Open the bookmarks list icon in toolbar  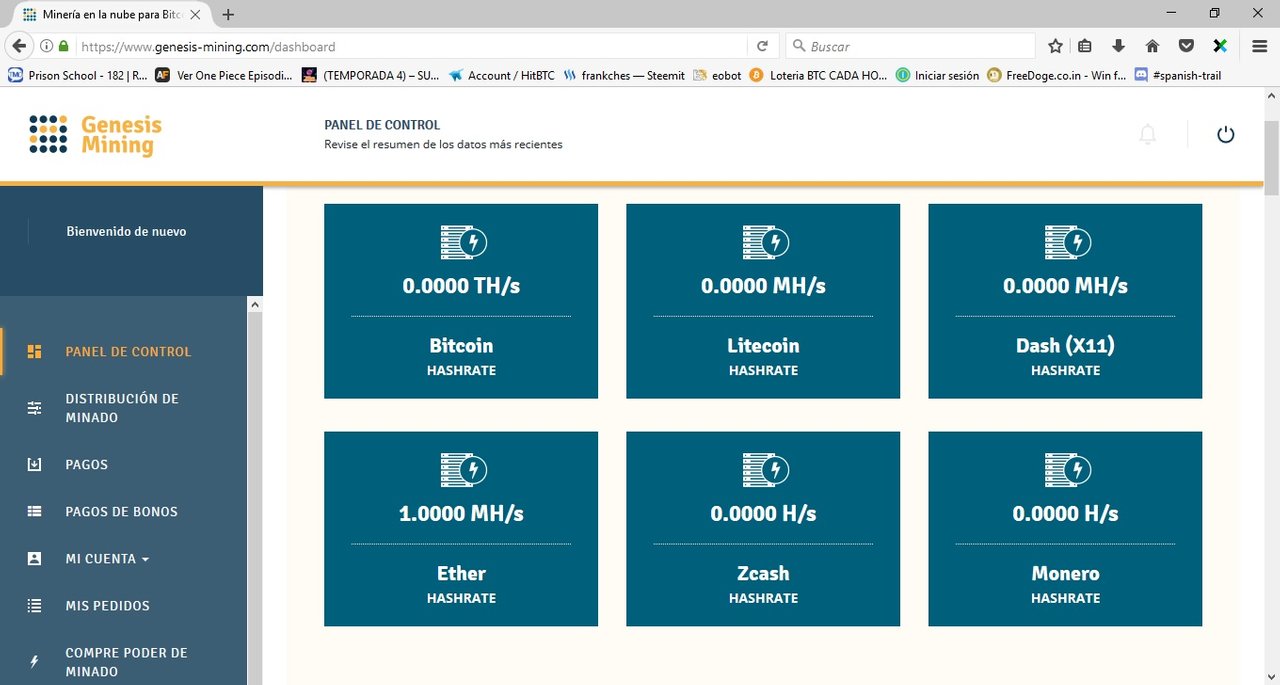click(x=1086, y=46)
